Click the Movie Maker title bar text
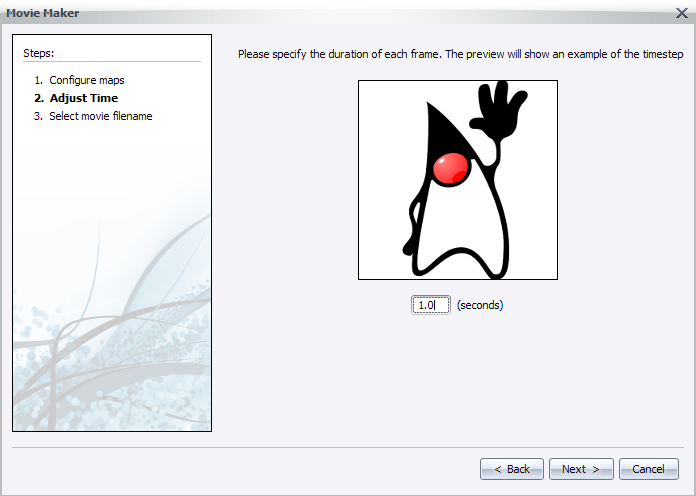Image resolution: width=696 pixels, height=496 pixels. pyautogui.click(x=43, y=12)
